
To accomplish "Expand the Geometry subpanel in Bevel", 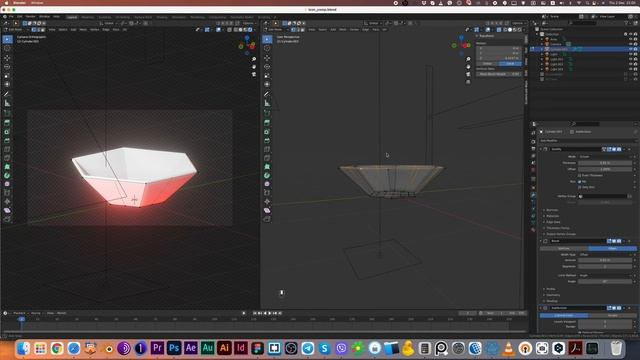I will (552, 295).
